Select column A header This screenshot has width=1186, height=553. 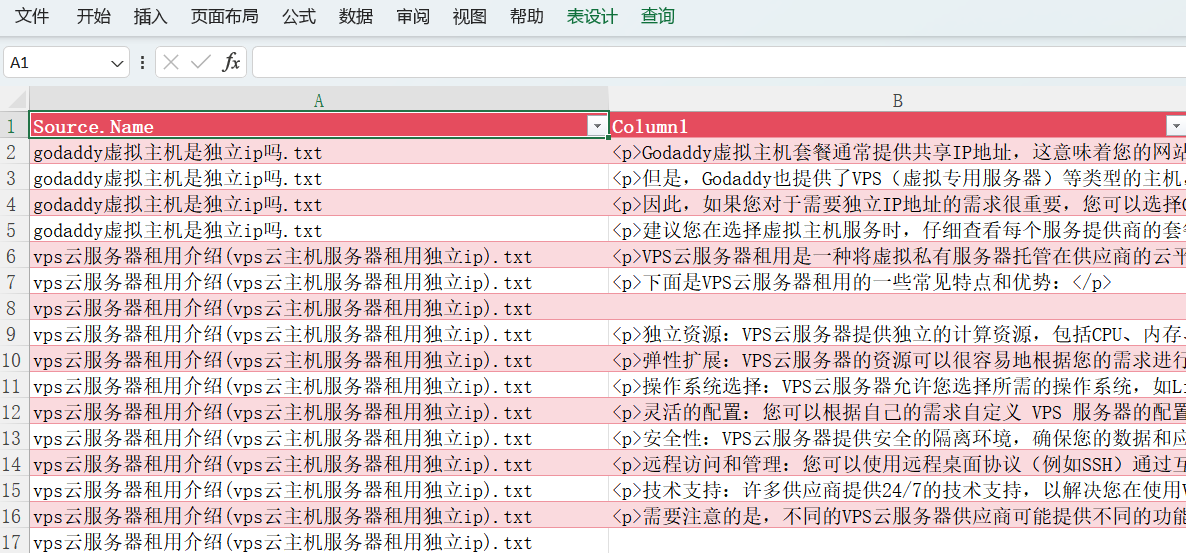click(318, 100)
